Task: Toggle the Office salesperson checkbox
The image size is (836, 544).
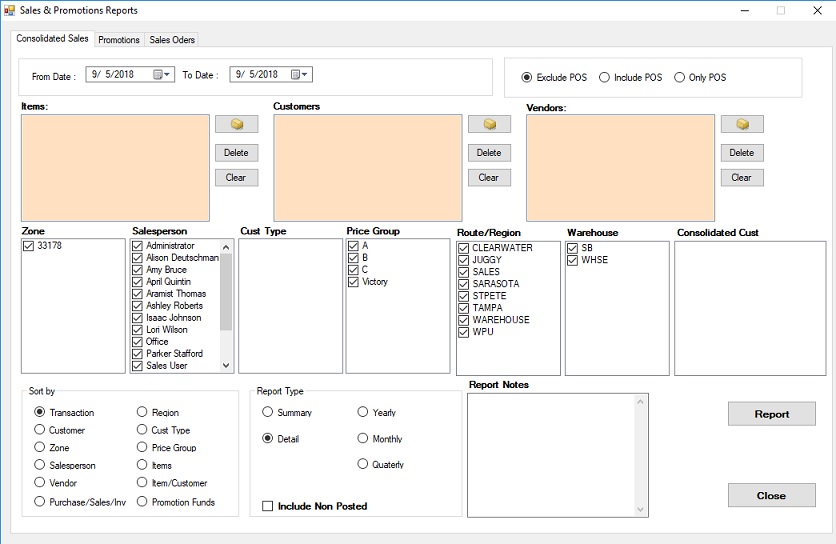Action: pyautogui.click(x=138, y=342)
